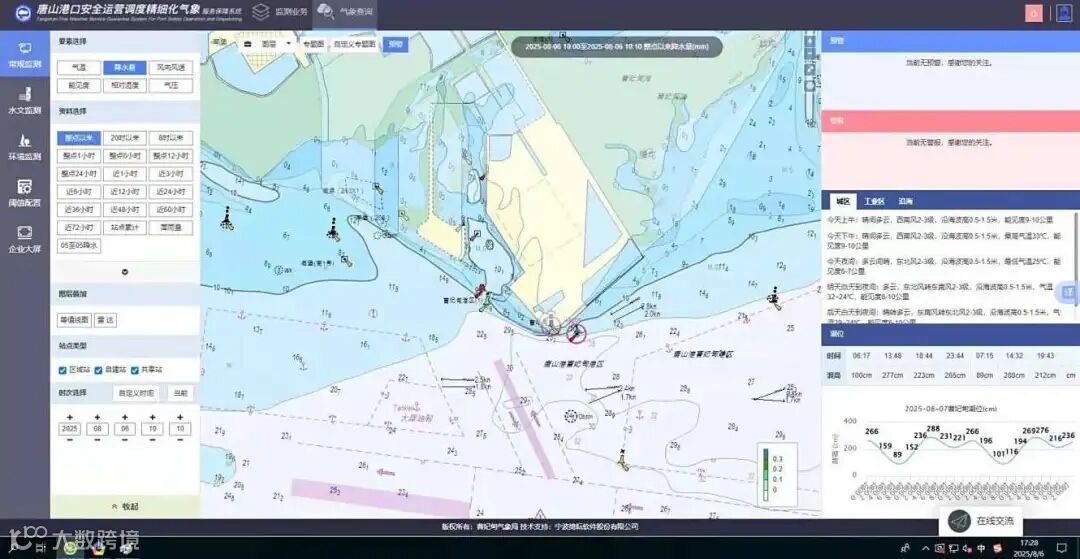Click the floating blue side tab icon
The height and width of the screenshot is (559, 1080).
click(x=1070, y=293)
